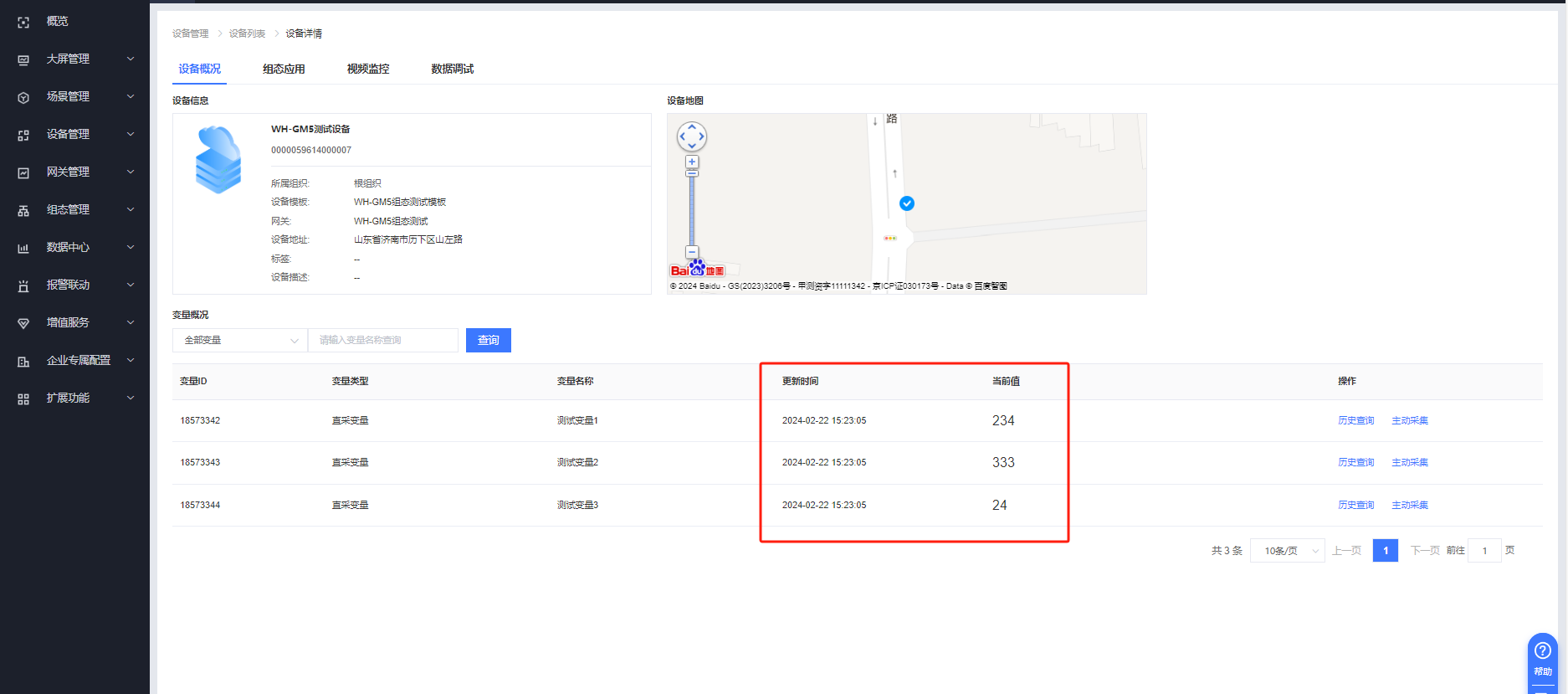Click the blue device location marker
1568x694 pixels.
(907, 203)
